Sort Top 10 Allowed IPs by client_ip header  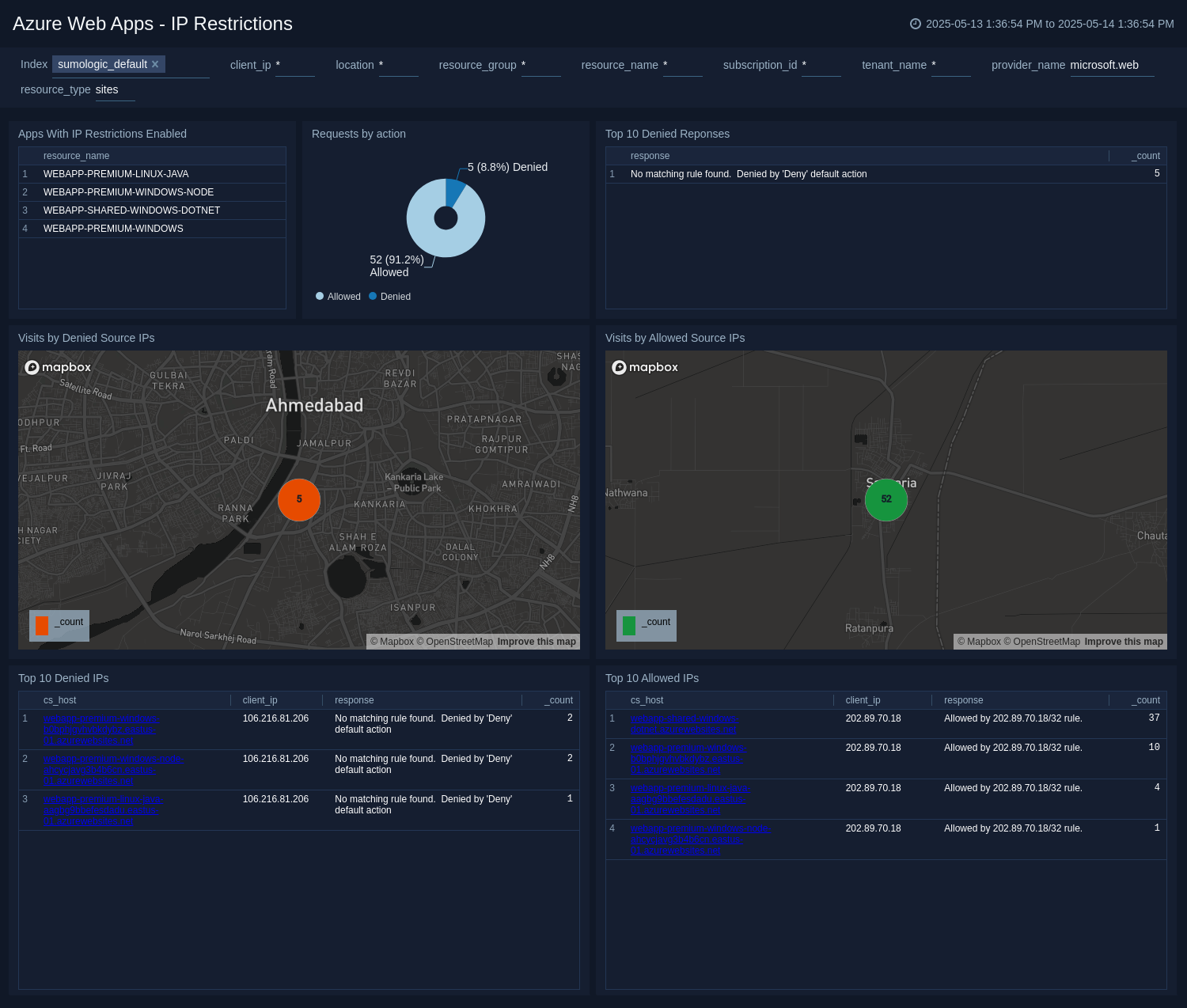(863, 700)
